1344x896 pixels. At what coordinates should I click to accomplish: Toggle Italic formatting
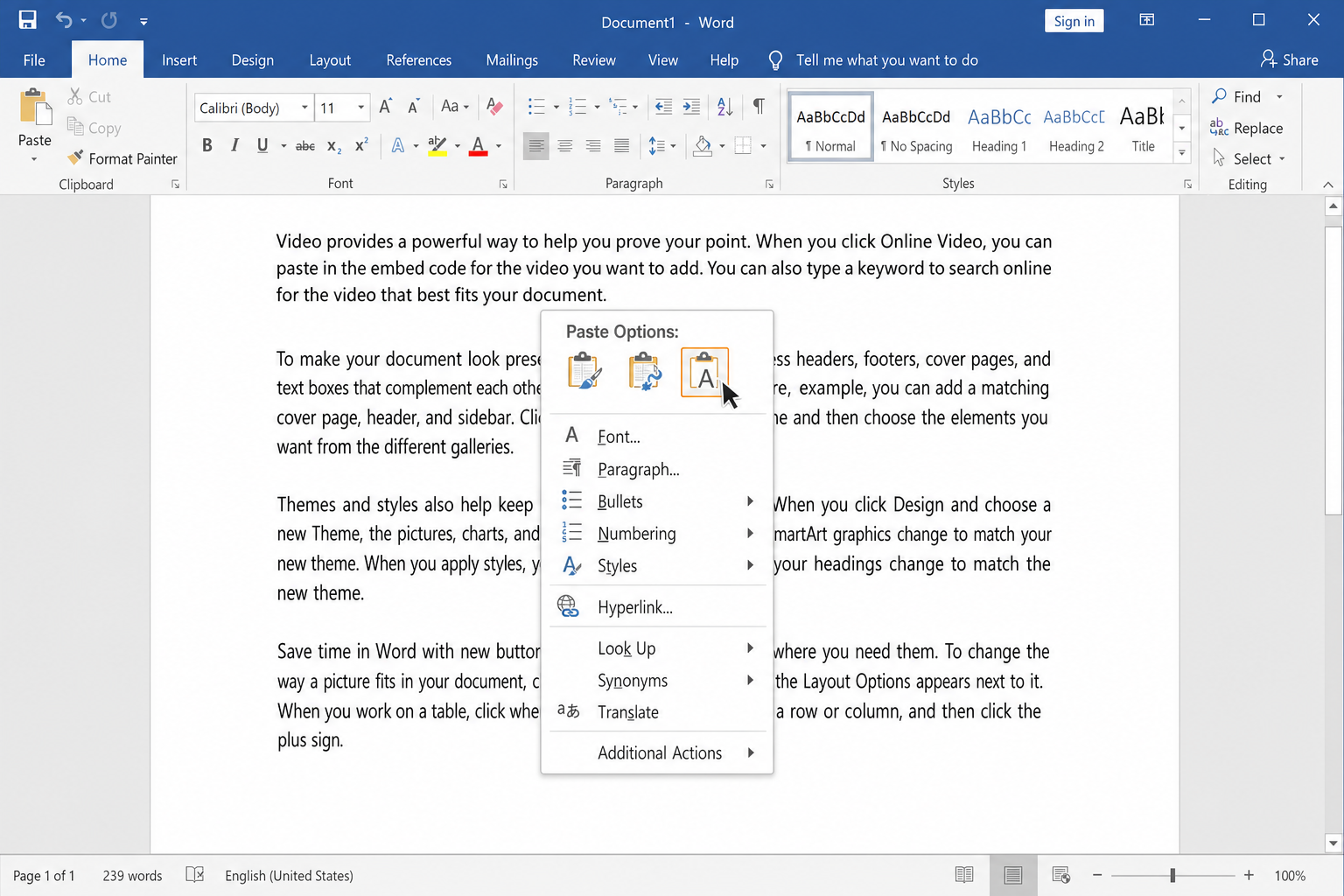click(234, 146)
